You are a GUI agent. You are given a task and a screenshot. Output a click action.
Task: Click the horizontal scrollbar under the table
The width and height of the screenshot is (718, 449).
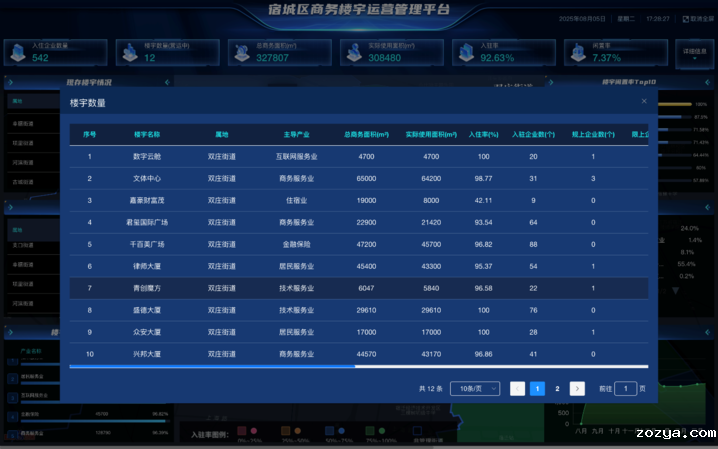tap(212, 367)
